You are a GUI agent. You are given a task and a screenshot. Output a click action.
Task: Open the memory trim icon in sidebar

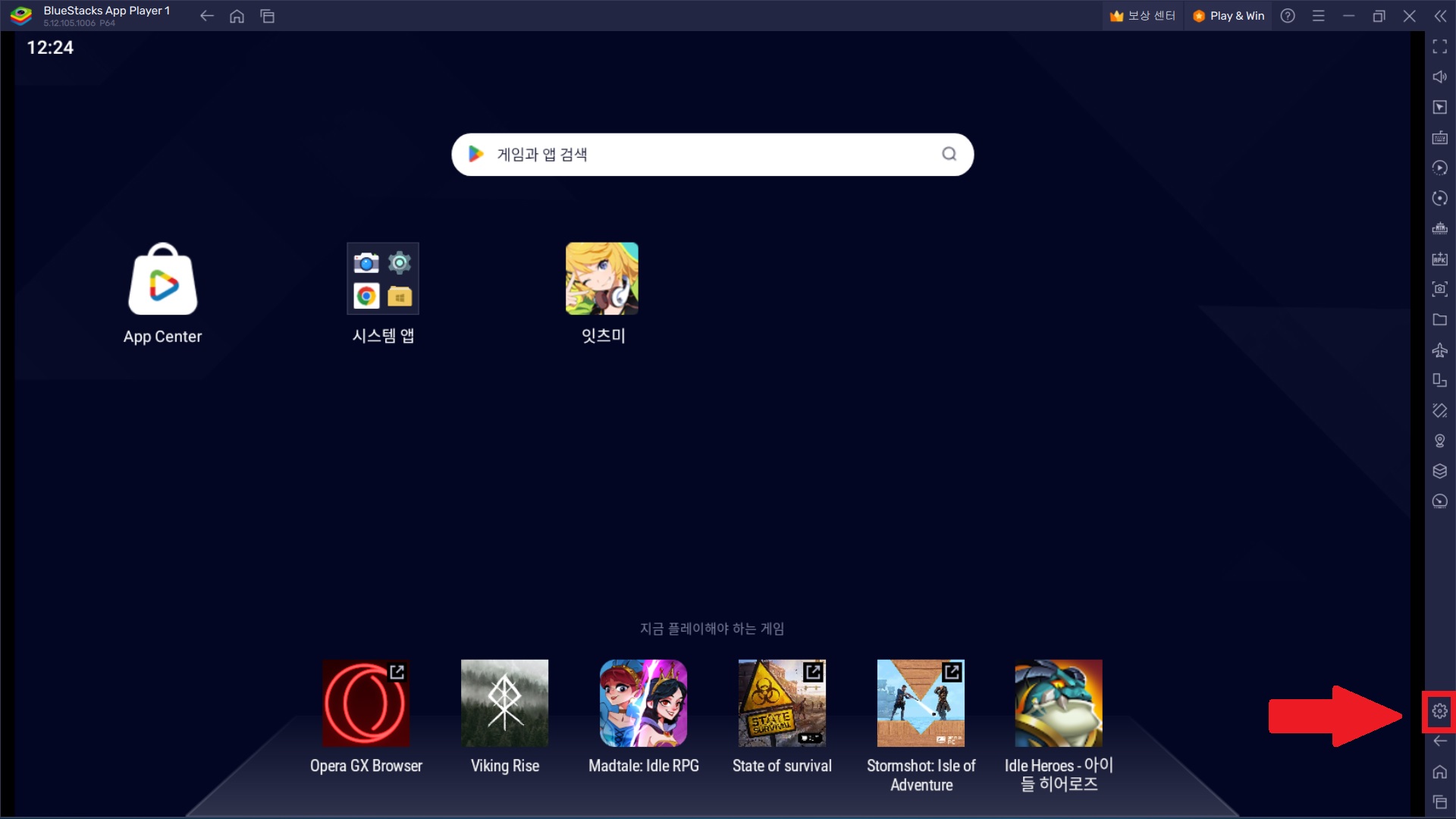click(x=1440, y=229)
